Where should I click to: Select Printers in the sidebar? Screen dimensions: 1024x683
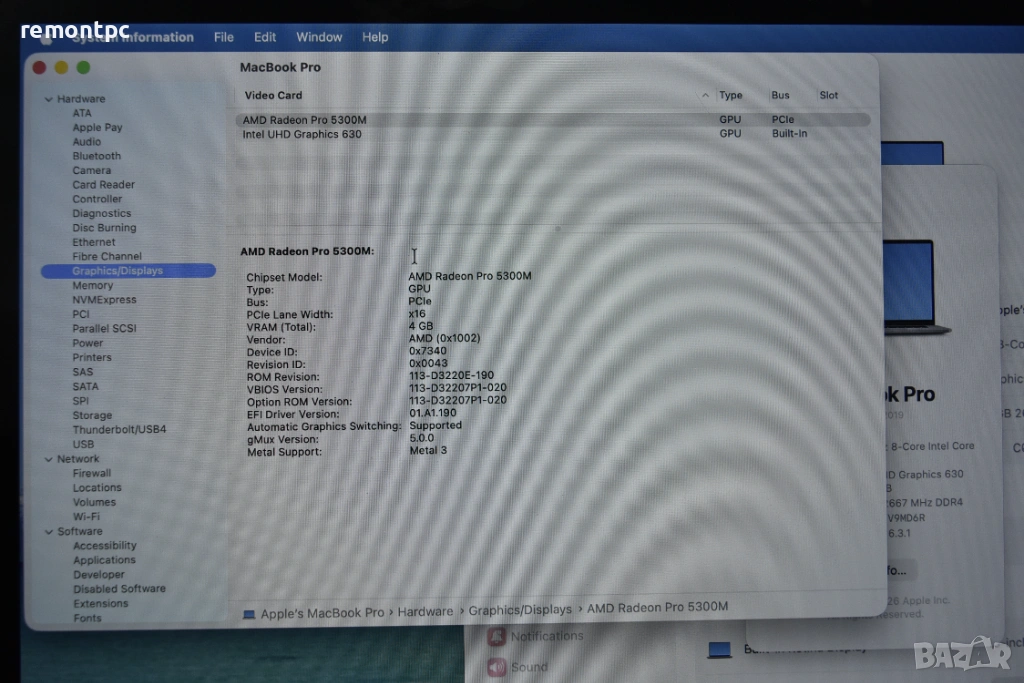[x=91, y=357]
